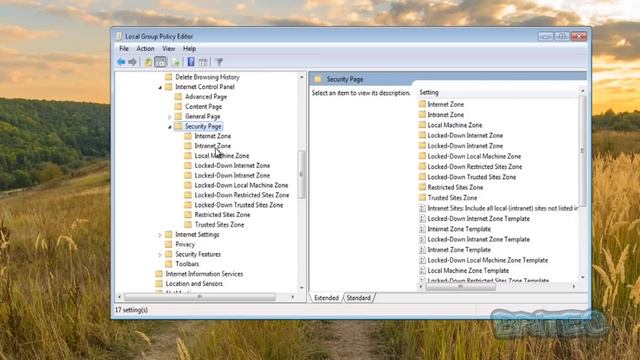The height and width of the screenshot is (360, 640).
Task: Select Locked-Down Local Machine Zone Template setting
Action: coord(487,260)
